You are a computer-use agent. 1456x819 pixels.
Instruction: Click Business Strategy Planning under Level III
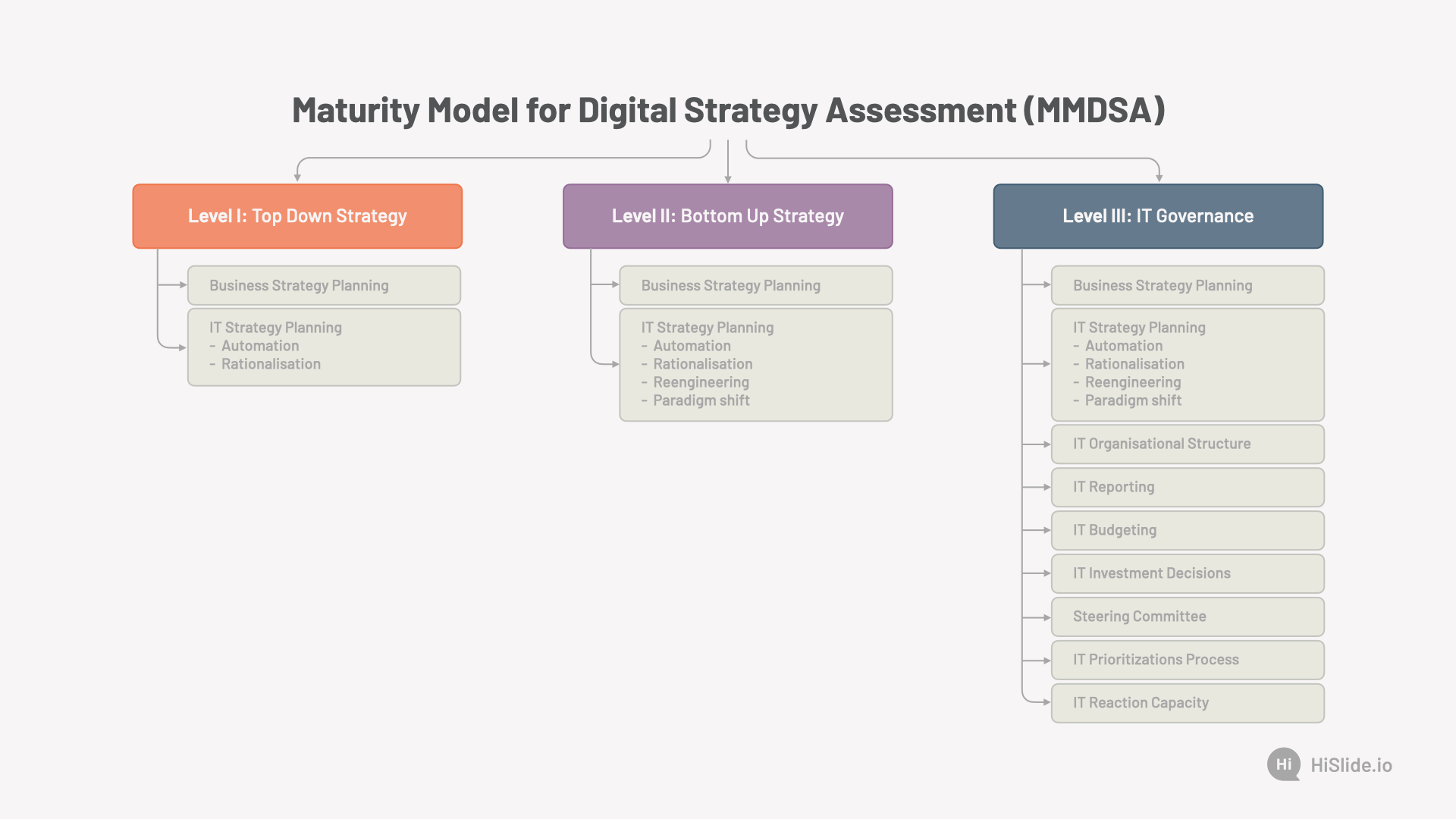coord(1188,285)
